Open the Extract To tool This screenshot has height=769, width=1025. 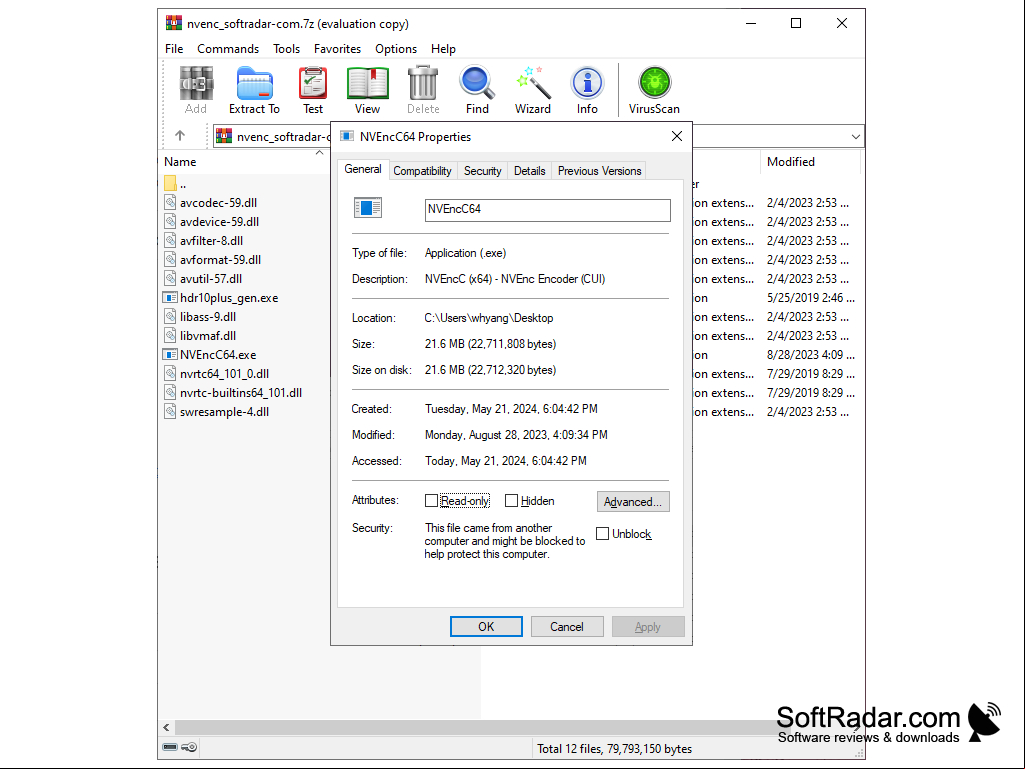254,90
